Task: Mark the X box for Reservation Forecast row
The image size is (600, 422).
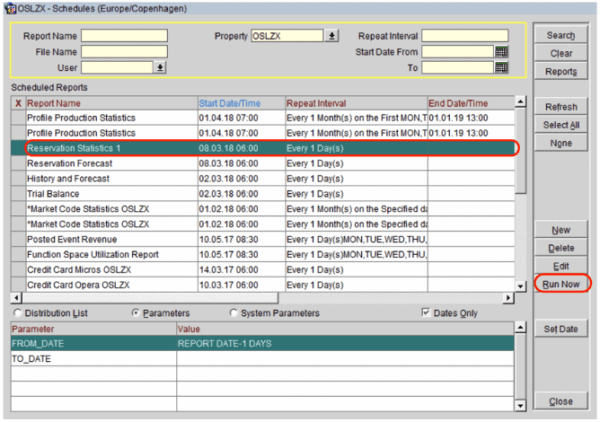Action: tap(18, 163)
